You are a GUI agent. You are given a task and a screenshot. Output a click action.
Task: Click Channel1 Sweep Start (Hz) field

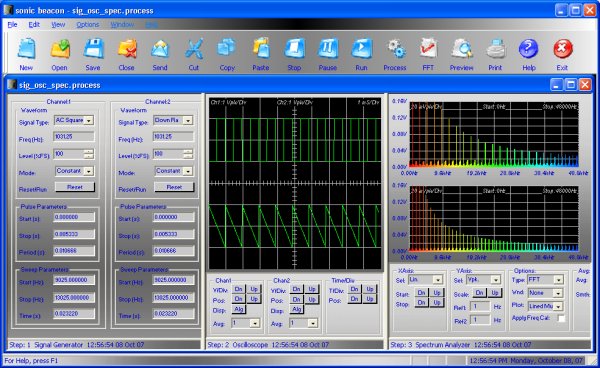(73, 280)
